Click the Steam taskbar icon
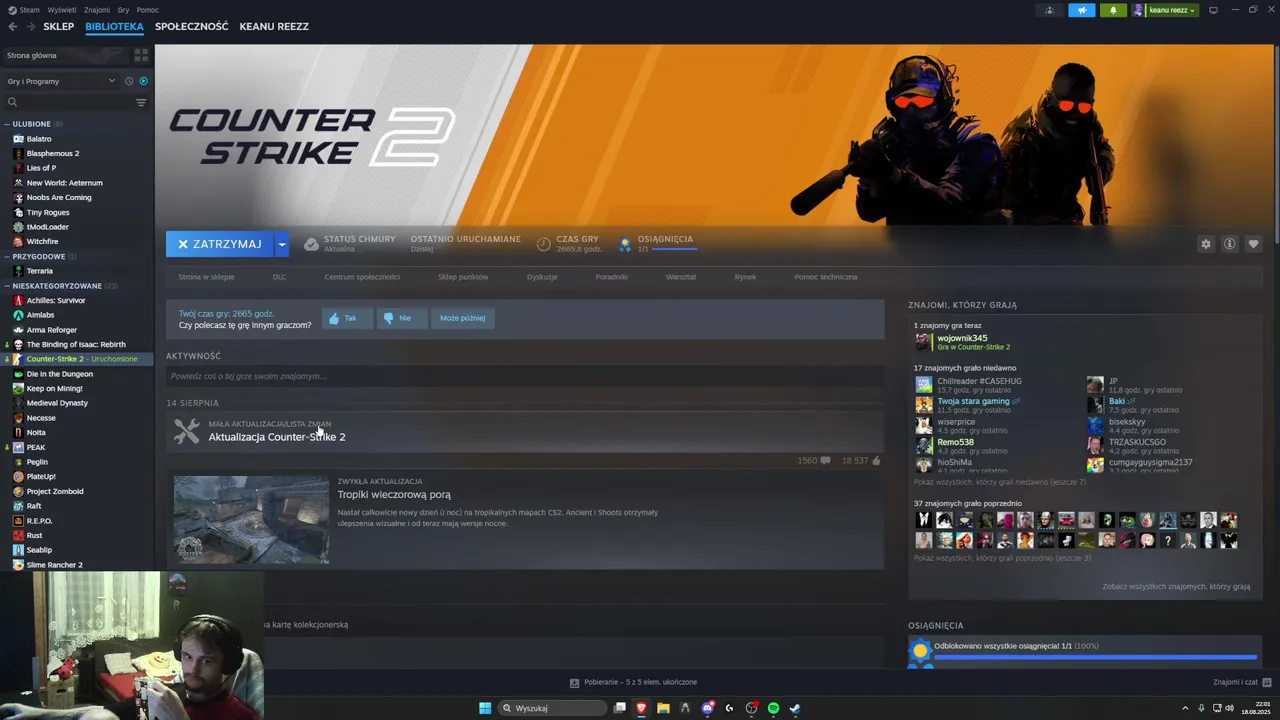Screen dimensions: 1280x720 [x=795, y=708]
